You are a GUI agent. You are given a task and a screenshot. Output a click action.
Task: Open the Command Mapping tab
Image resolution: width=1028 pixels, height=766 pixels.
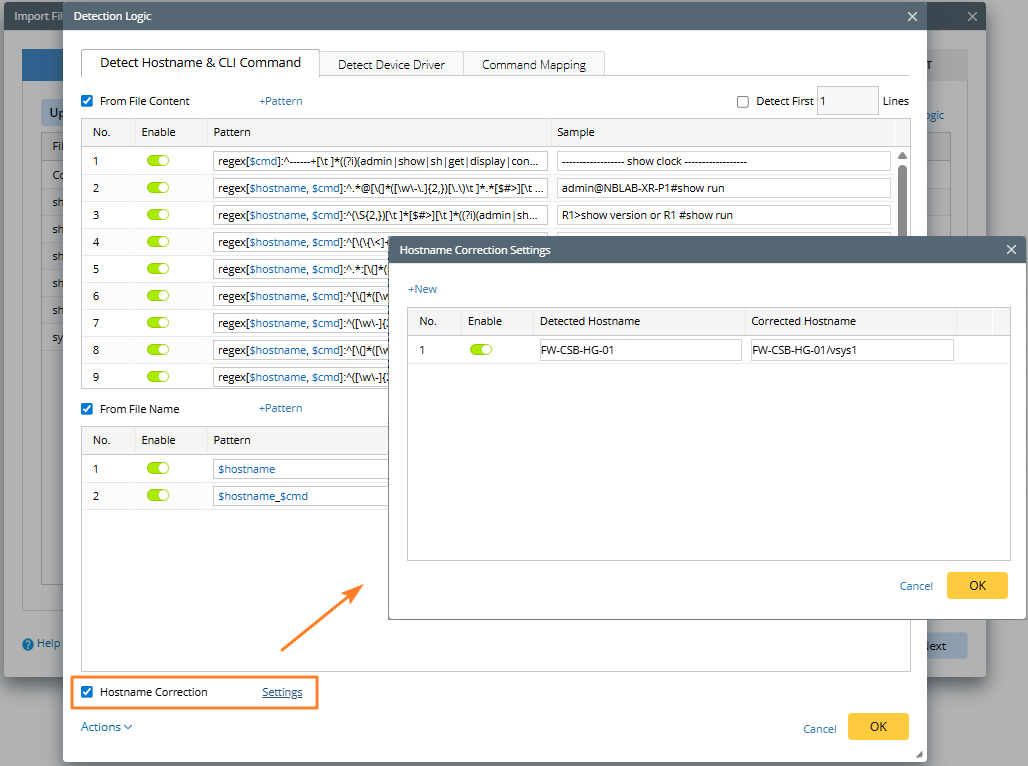click(534, 64)
